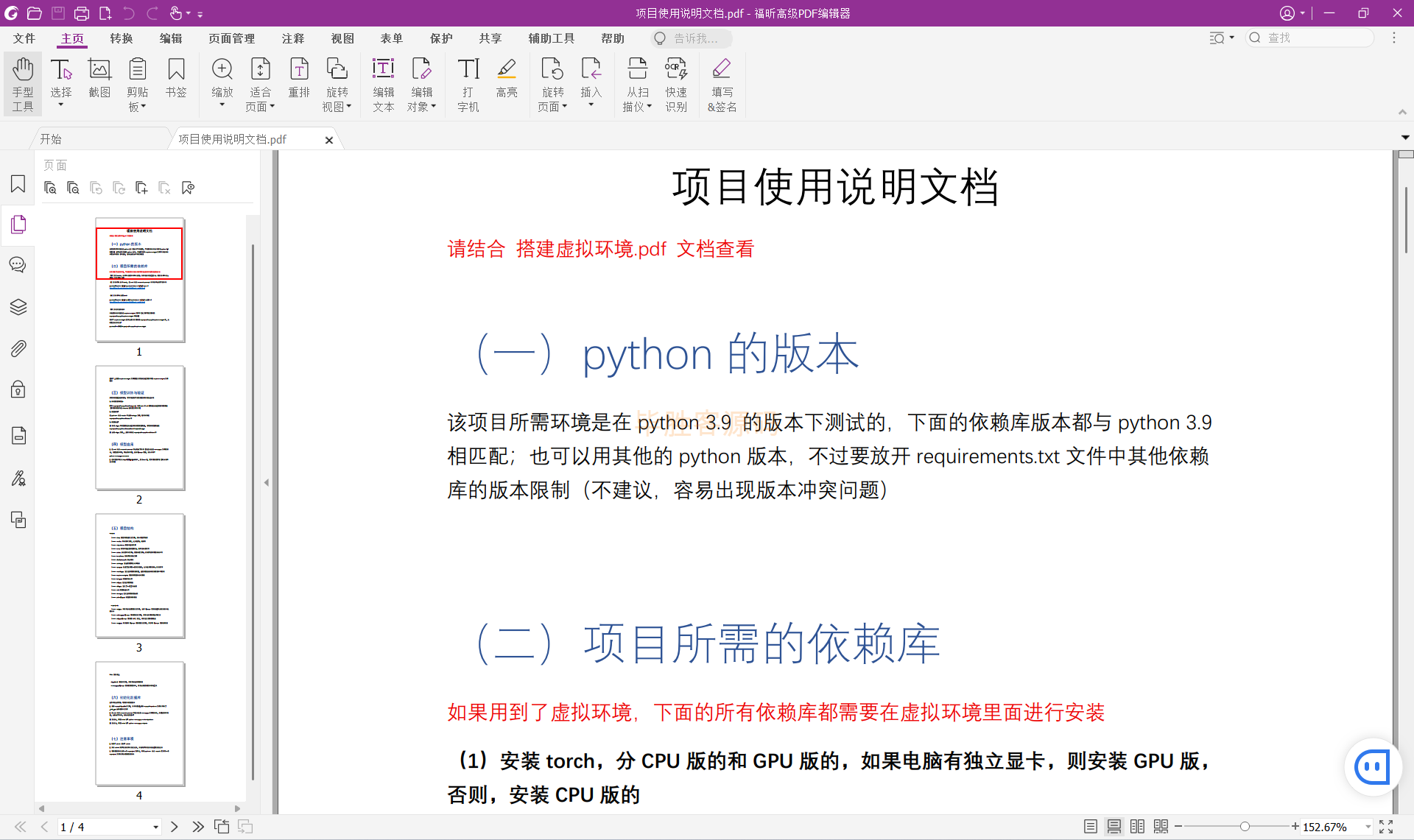The height and width of the screenshot is (840, 1414).
Task: Expand the Zoom (缩放) dropdown arrow
Action: [222, 105]
